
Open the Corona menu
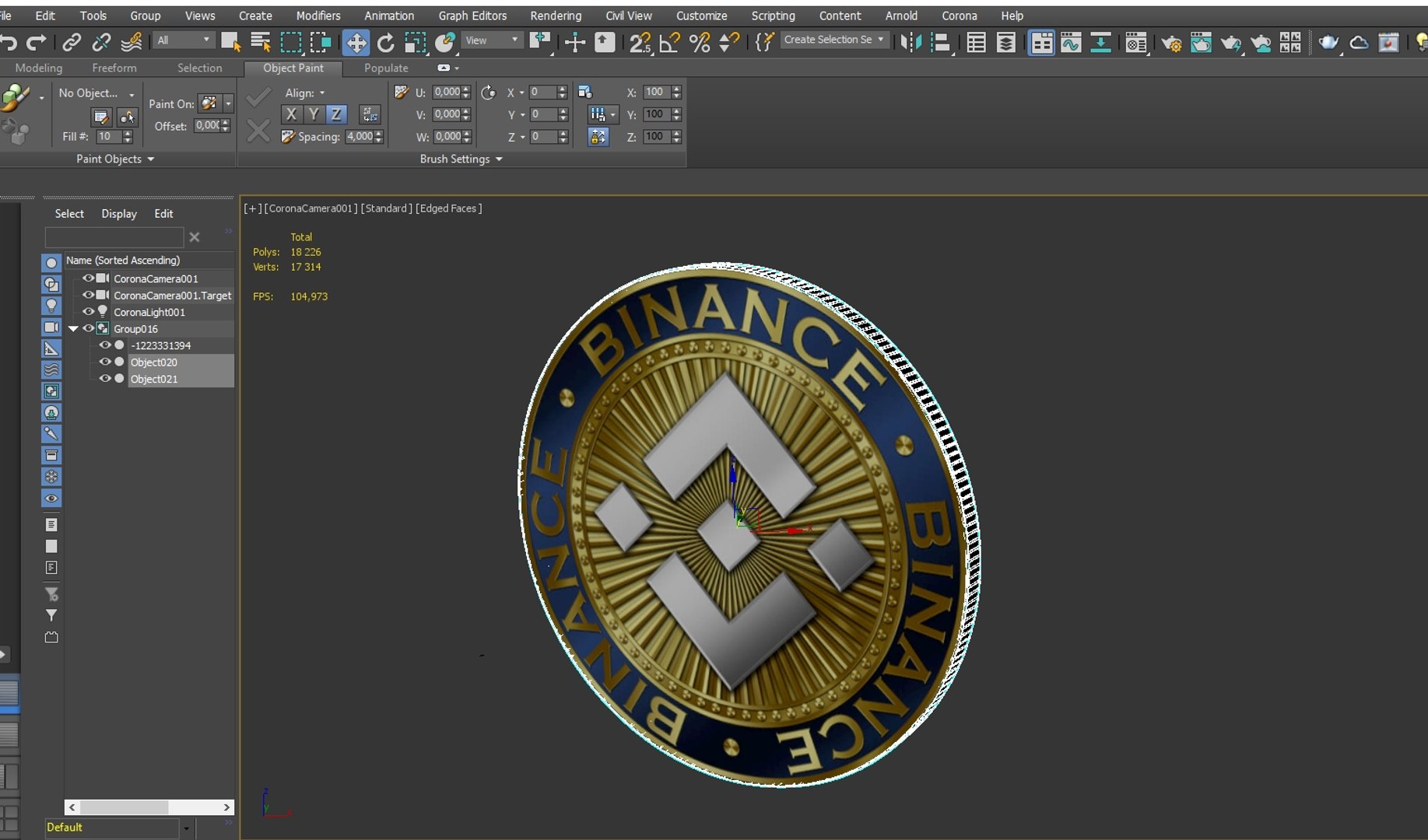point(960,16)
